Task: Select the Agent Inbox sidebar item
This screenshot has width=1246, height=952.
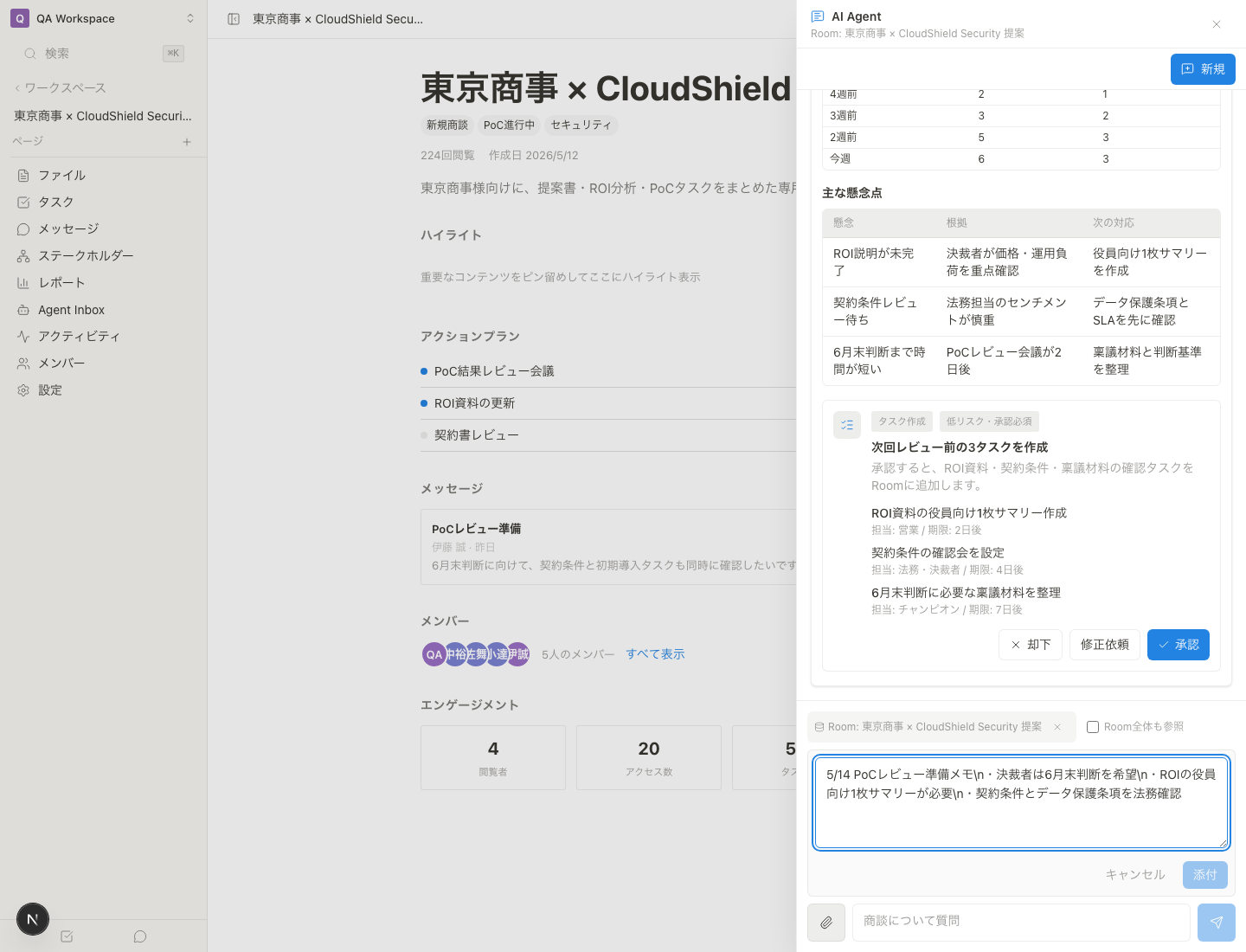Action: click(x=104, y=310)
